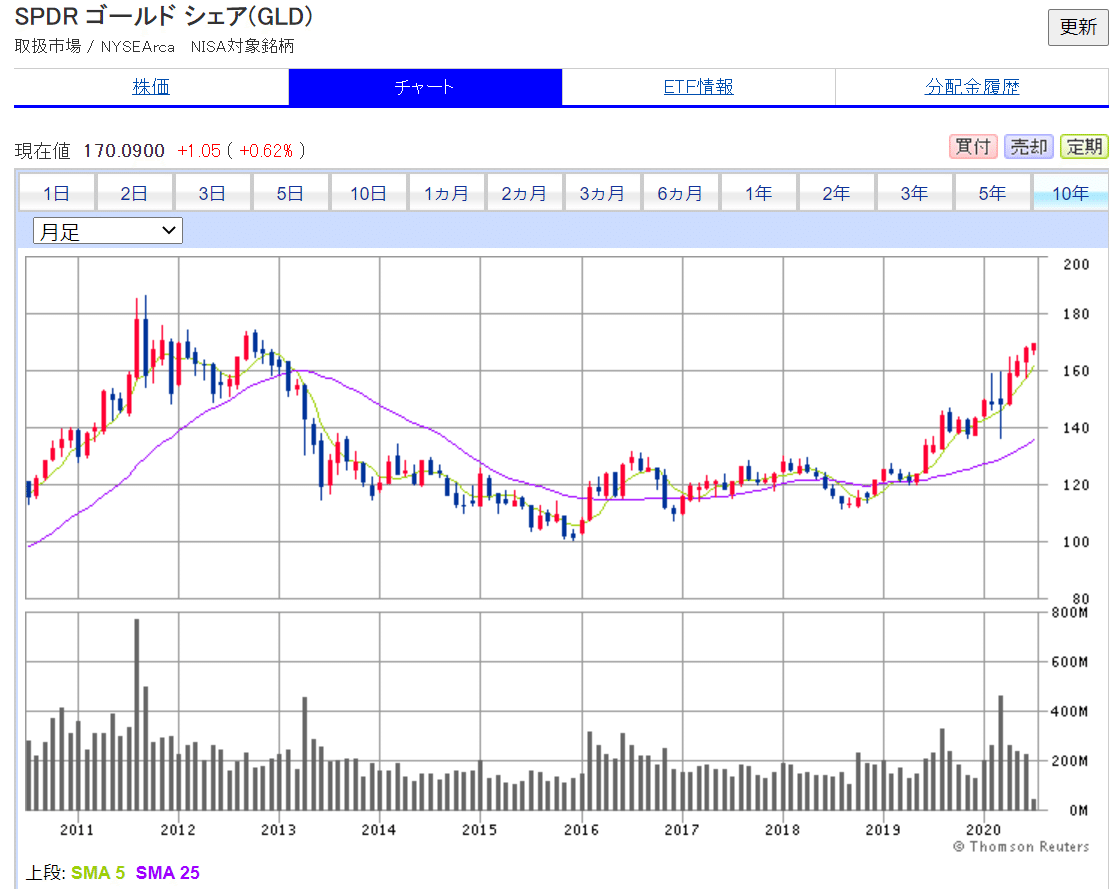Click the 定期 recurring order button
Image resolution: width=1110 pixels, height=889 pixels.
point(1085,147)
